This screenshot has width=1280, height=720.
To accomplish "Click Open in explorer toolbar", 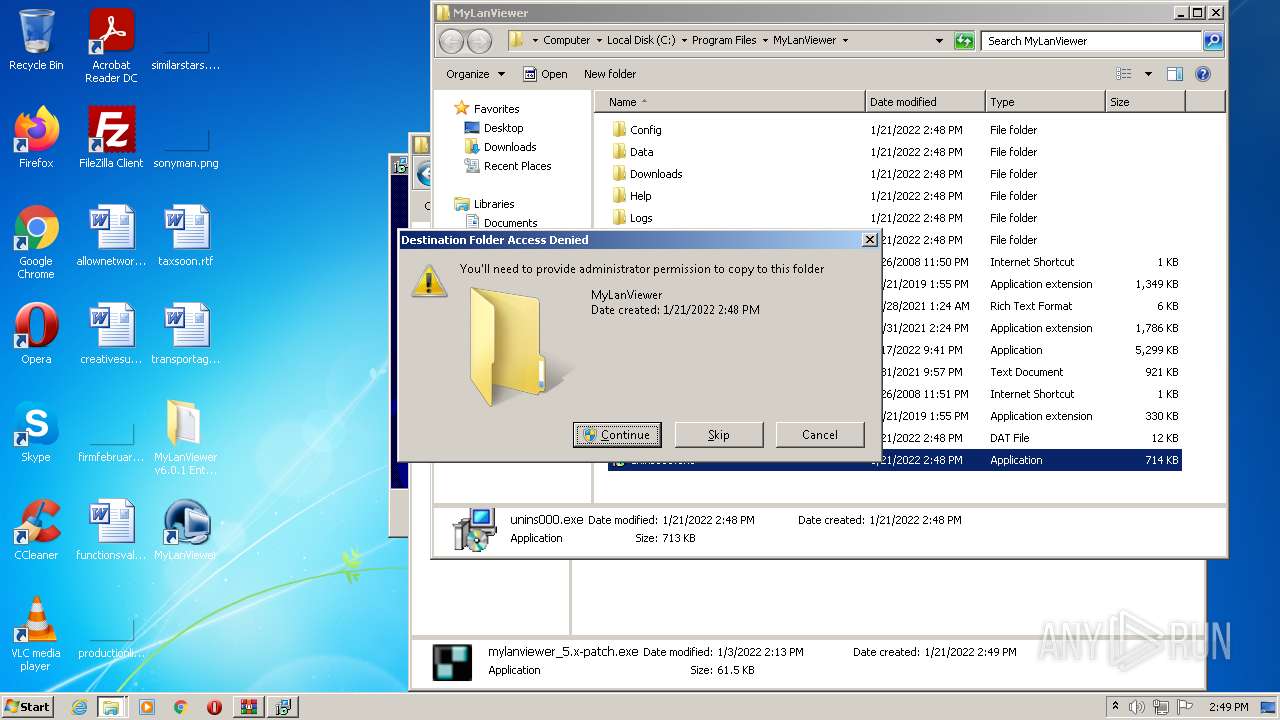I will click(x=545, y=74).
